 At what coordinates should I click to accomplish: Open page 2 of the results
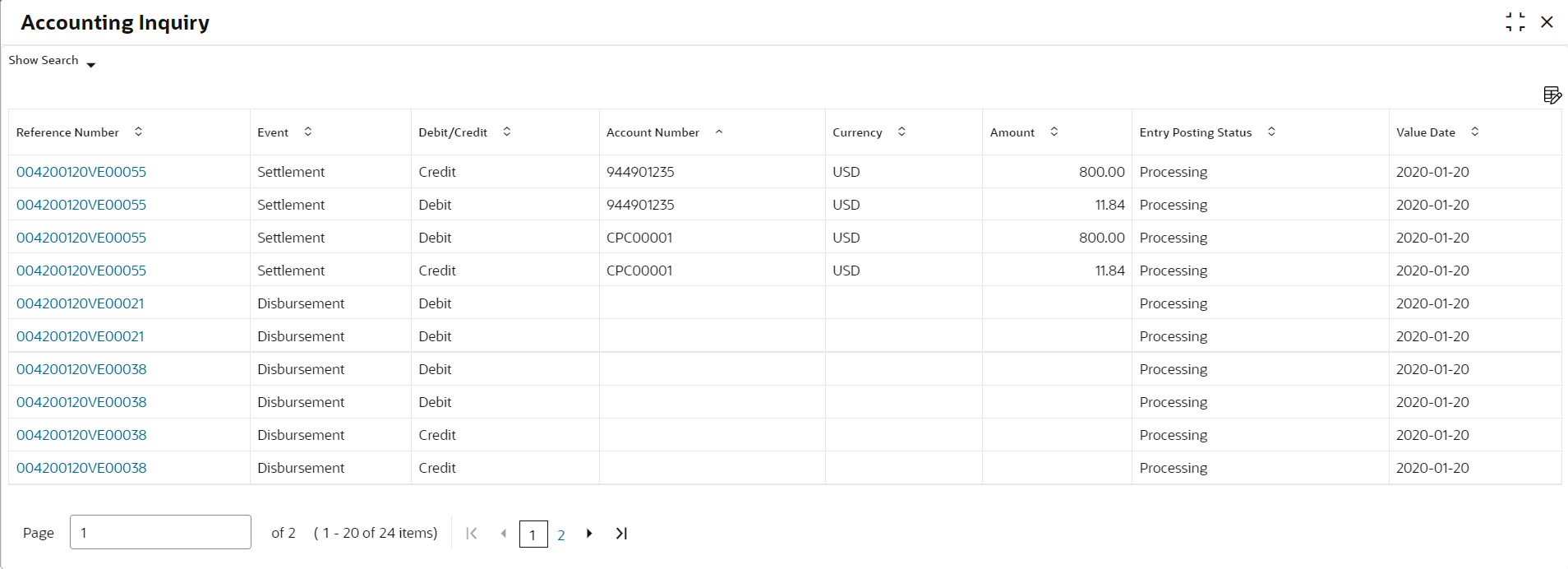coord(561,535)
